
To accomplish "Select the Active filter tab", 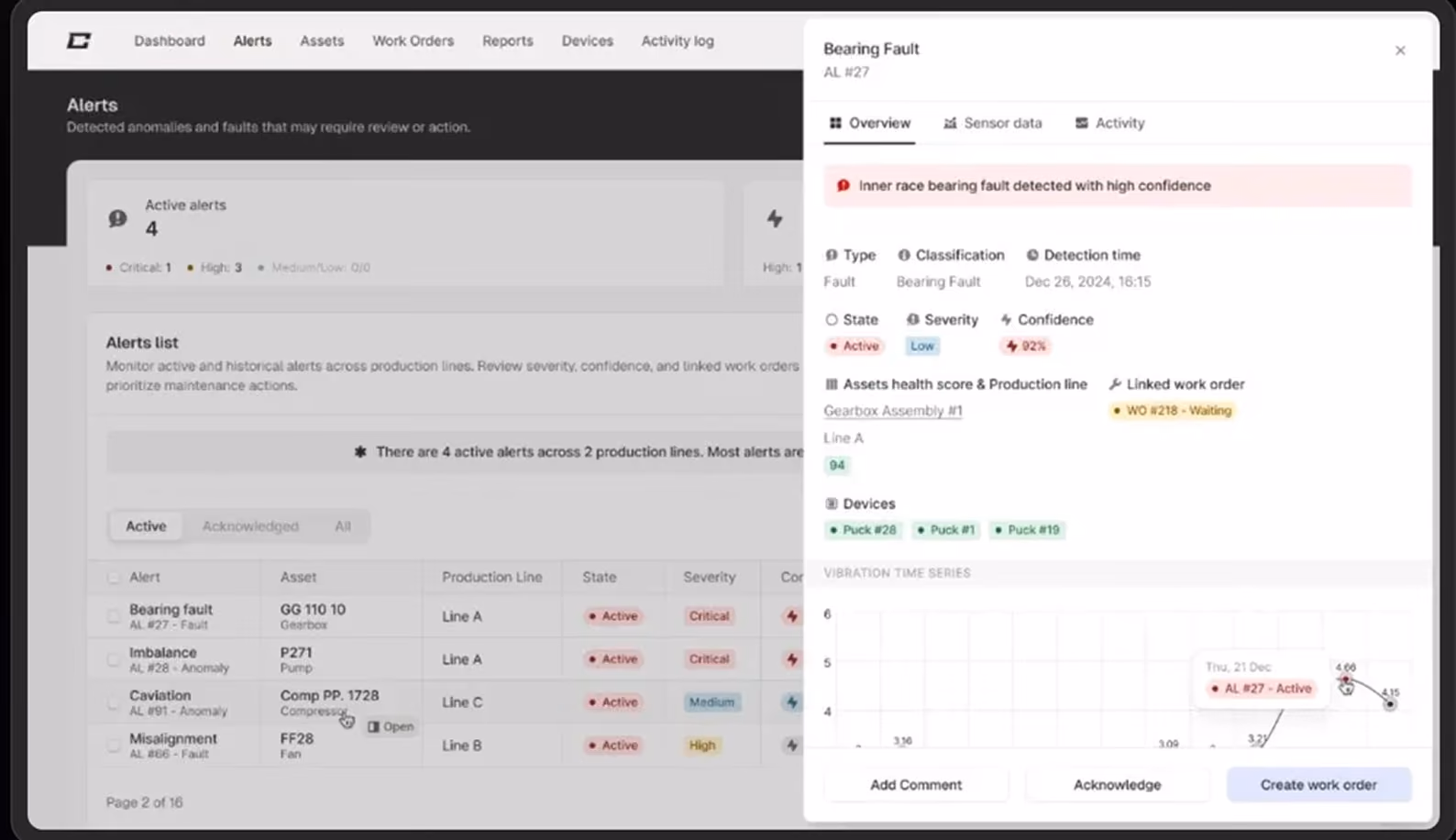I will 146,526.
